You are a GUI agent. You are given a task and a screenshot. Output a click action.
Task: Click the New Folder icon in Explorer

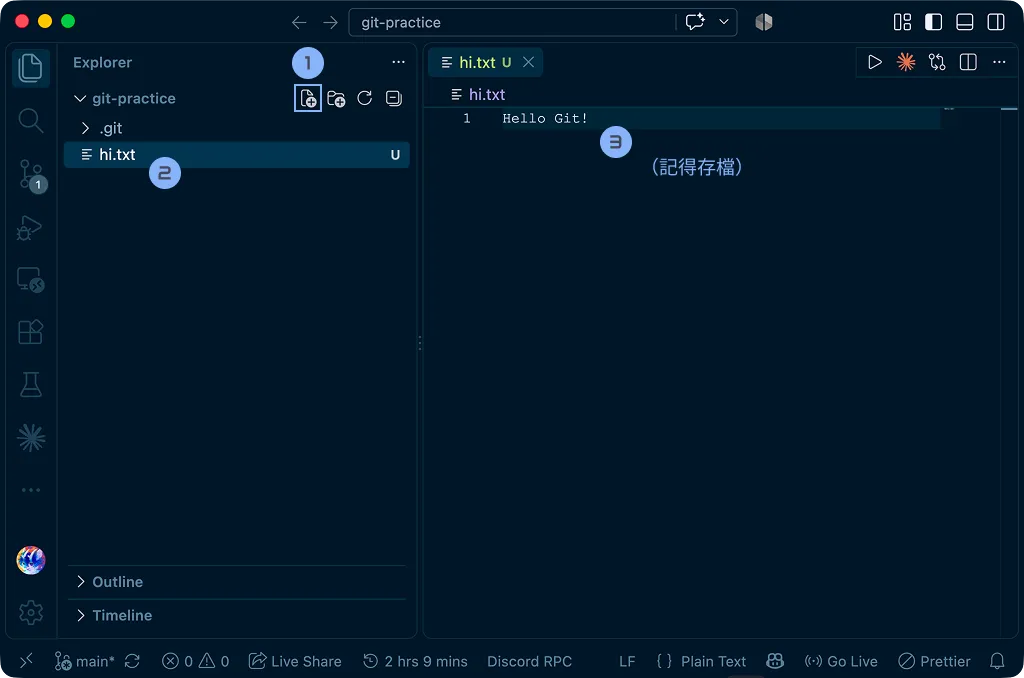point(336,99)
